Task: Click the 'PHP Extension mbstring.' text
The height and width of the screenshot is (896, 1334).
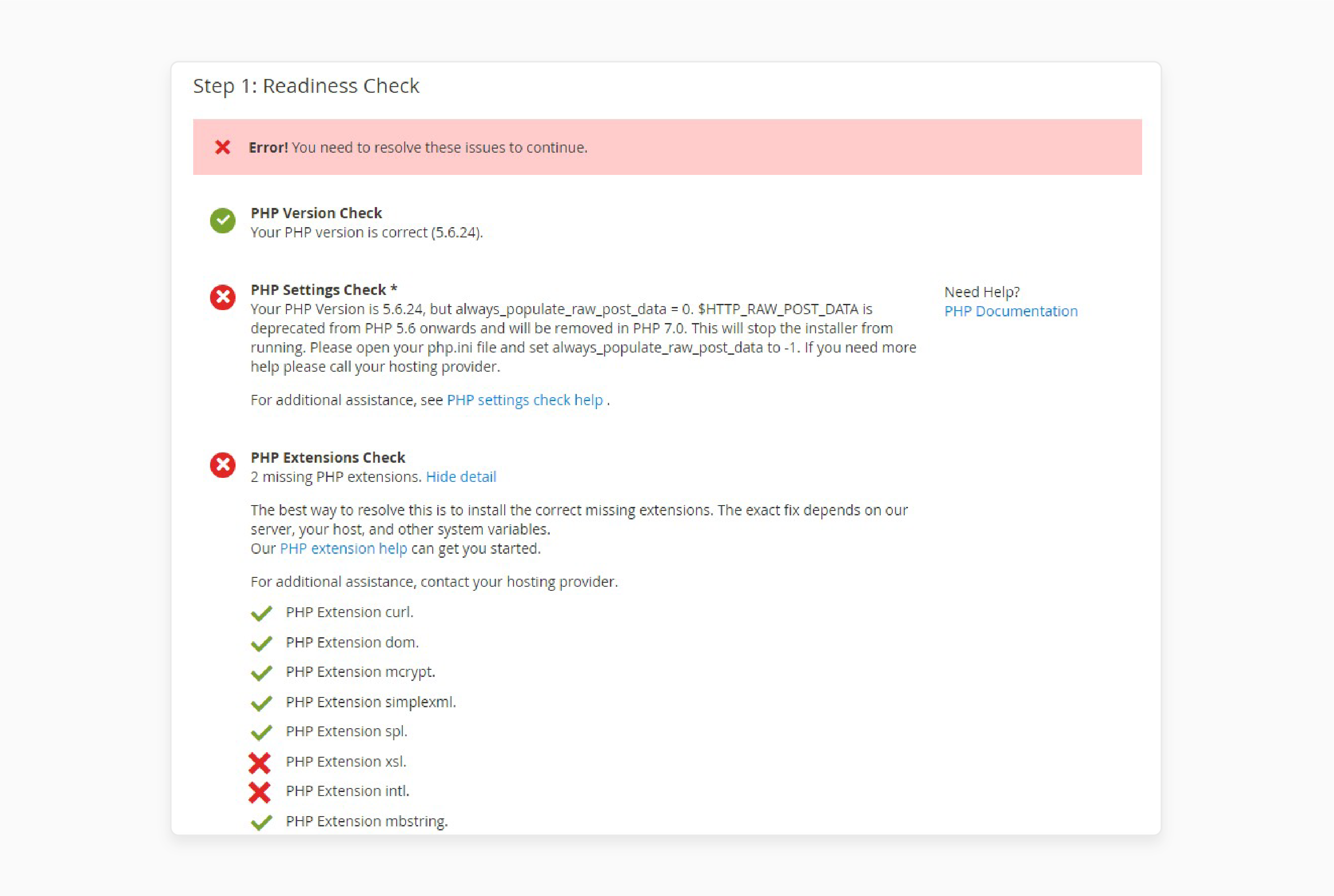Action: click(x=367, y=821)
